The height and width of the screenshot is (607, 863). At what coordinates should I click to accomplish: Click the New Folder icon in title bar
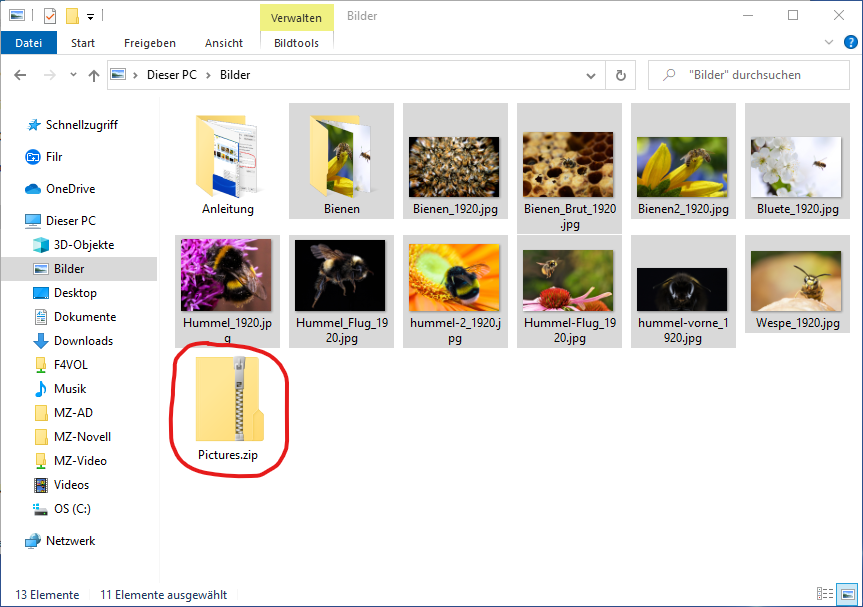(x=72, y=16)
